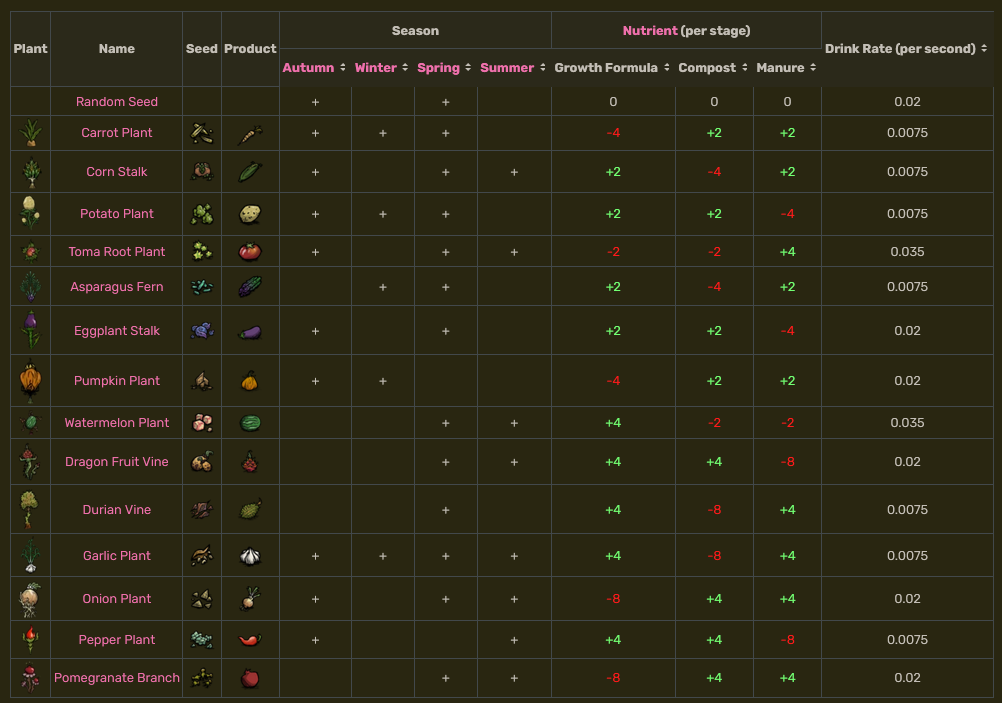Screen dimensions: 1002x703
Task: Click the Corn Stalk plant icon
Action: tap(30, 172)
